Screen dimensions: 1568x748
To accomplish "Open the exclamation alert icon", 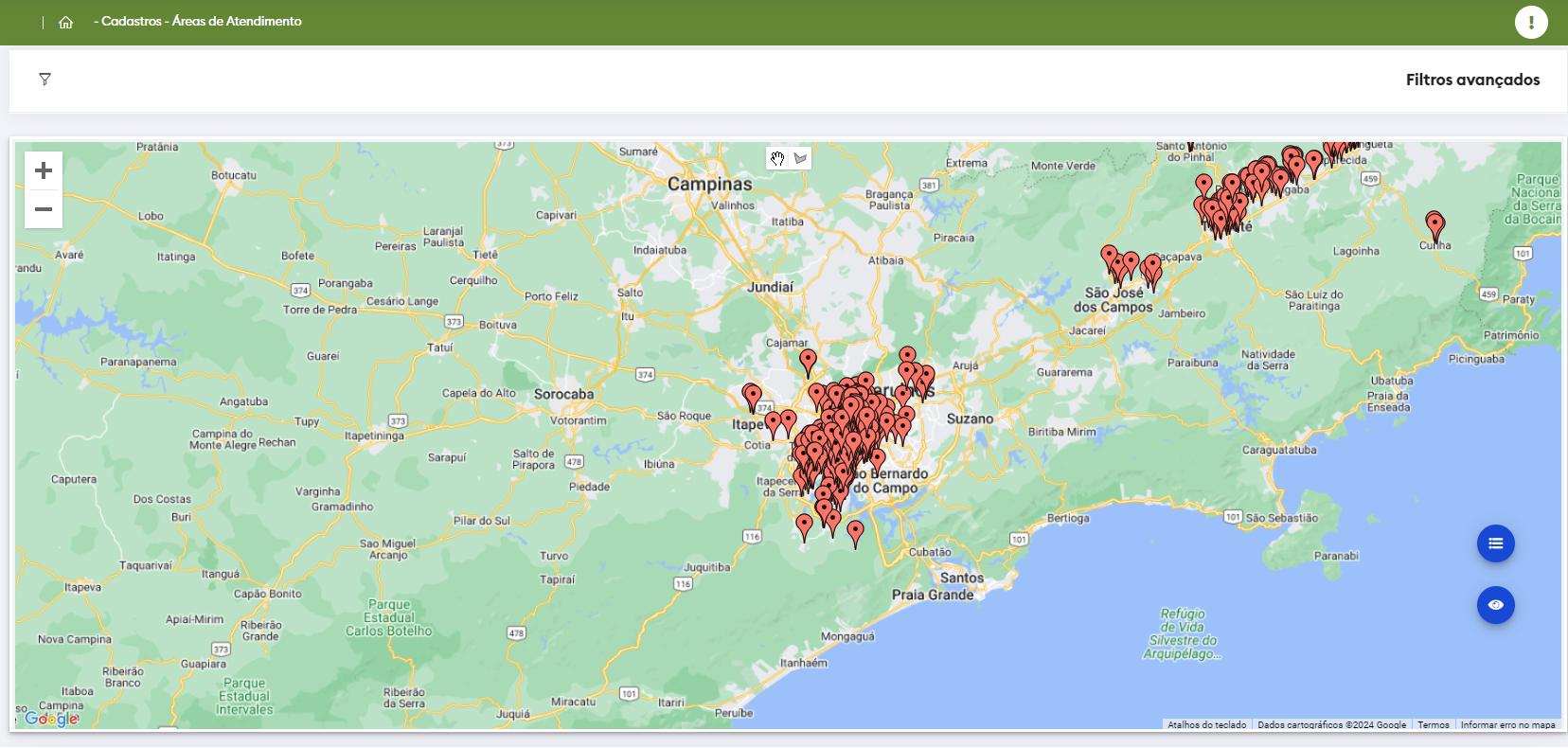I will [x=1530, y=22].
